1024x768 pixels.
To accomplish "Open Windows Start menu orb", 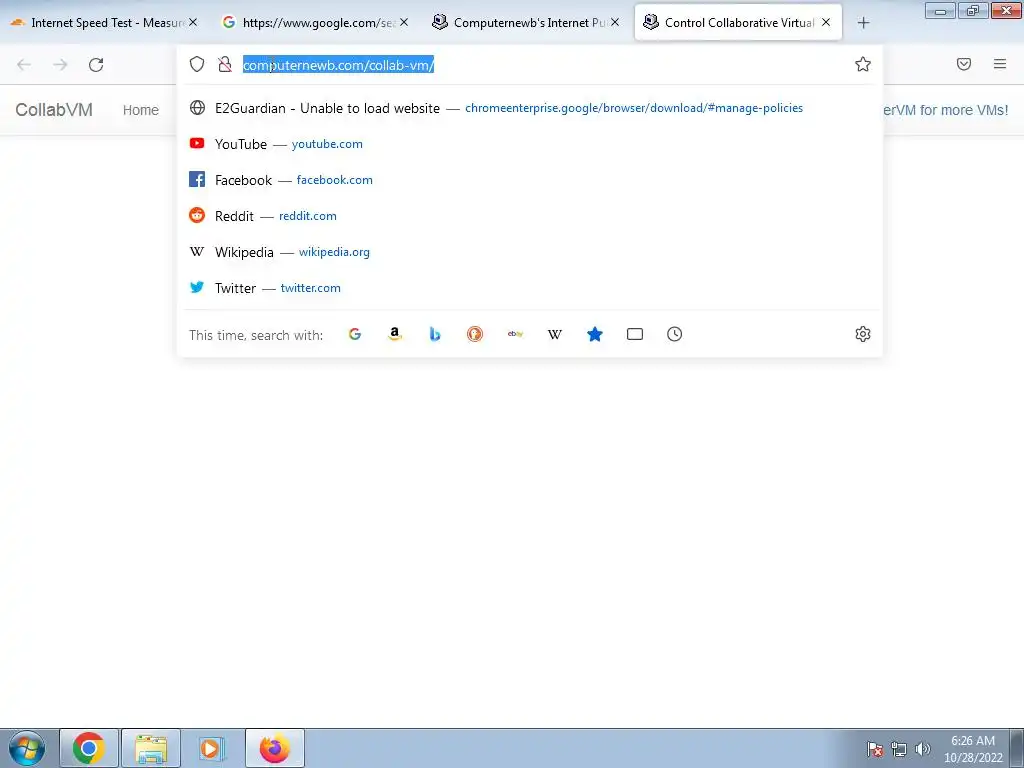I will coord(27,748).
